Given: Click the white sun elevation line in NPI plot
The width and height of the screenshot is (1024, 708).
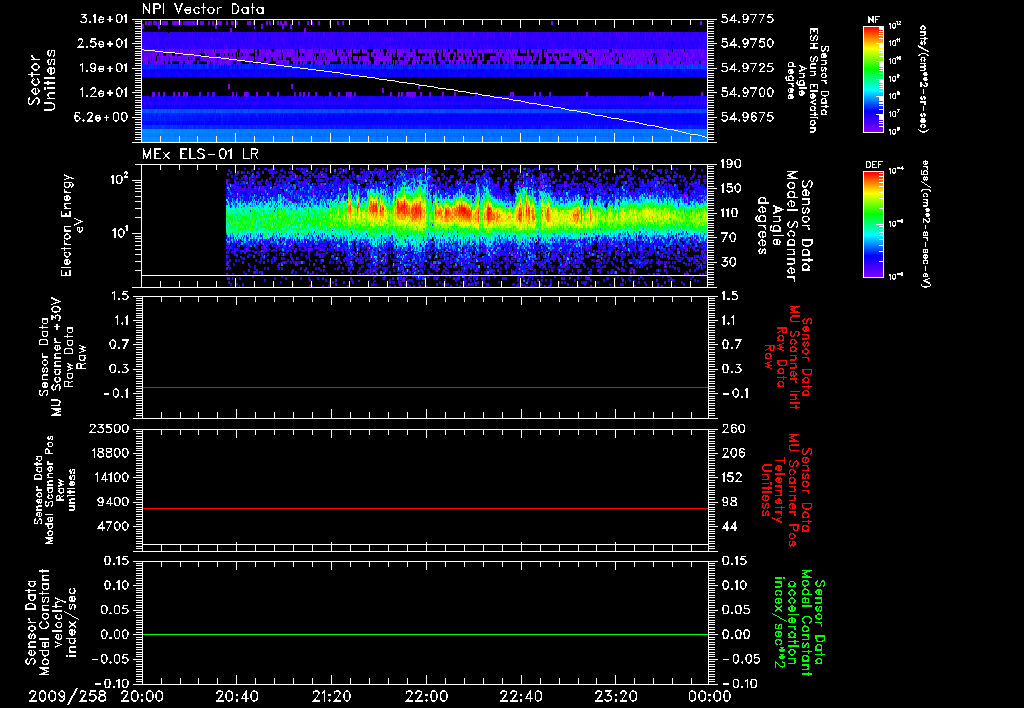Looking at the screenshot, I should point(425,86).
